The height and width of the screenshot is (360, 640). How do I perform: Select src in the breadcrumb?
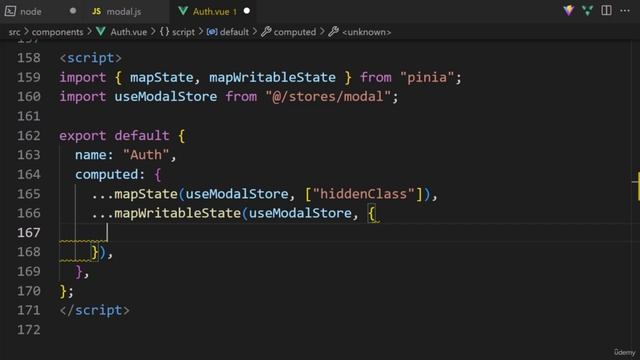click(x=14, y=32)
